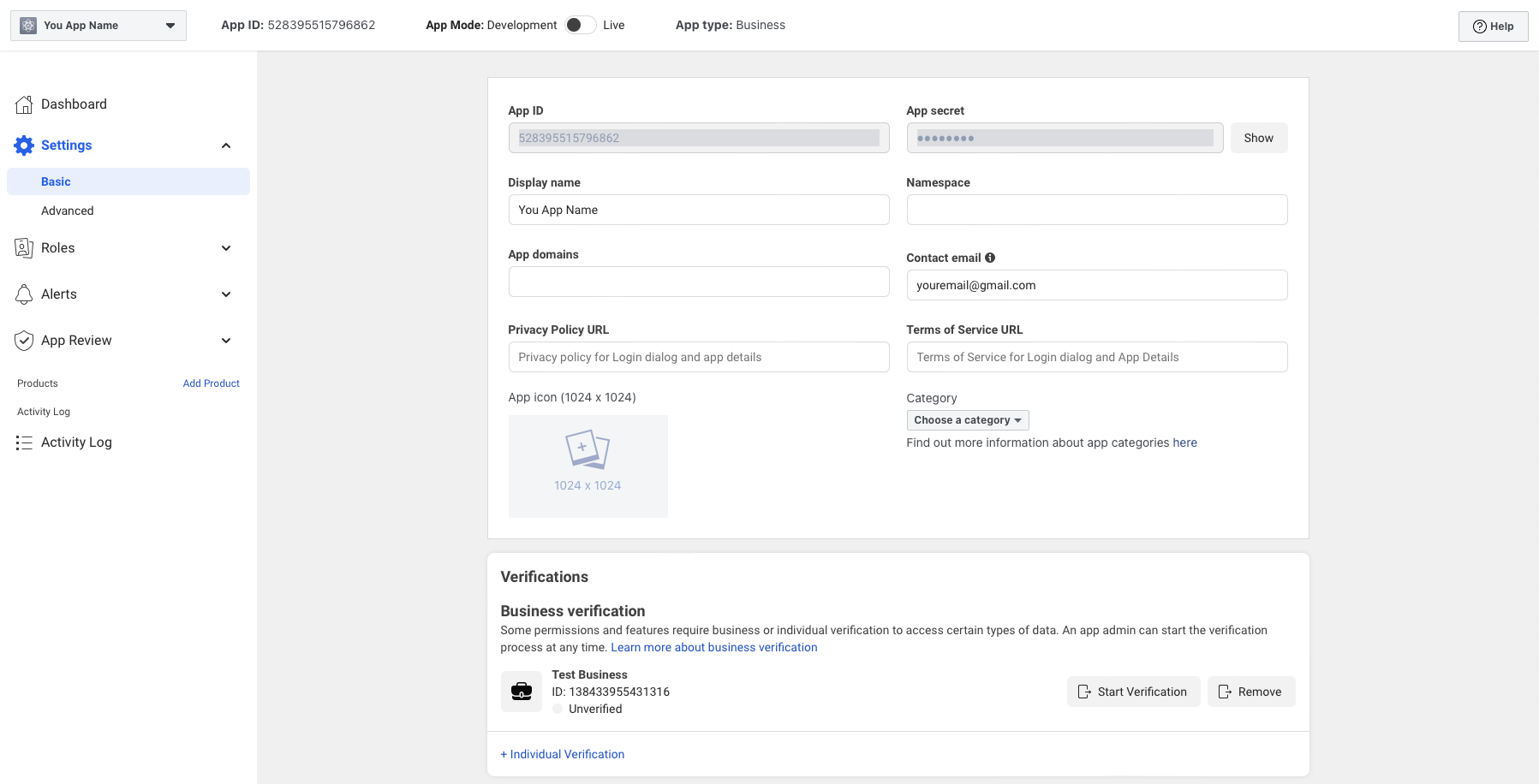Expand the Roles section chevron
This screenshot has height=784, width=1539.
[x=226, y=248]
